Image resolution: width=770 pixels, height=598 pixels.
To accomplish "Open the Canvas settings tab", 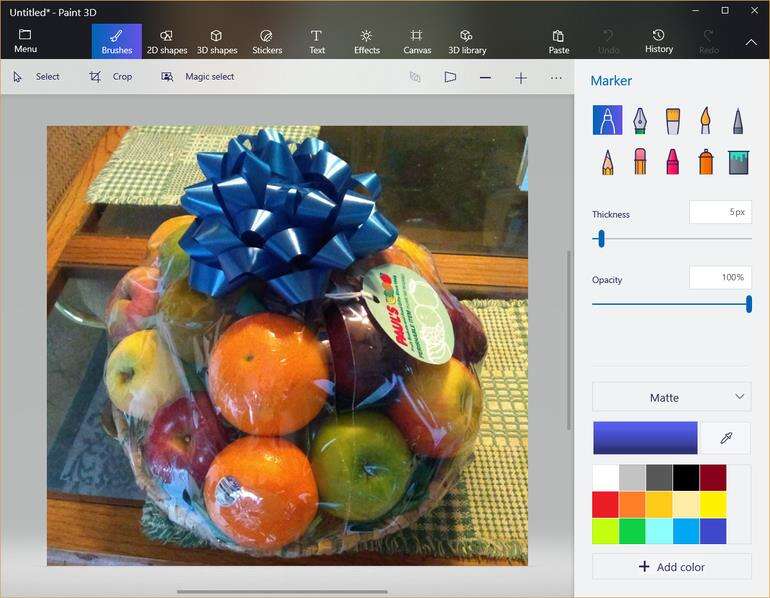I will point(417,41).
